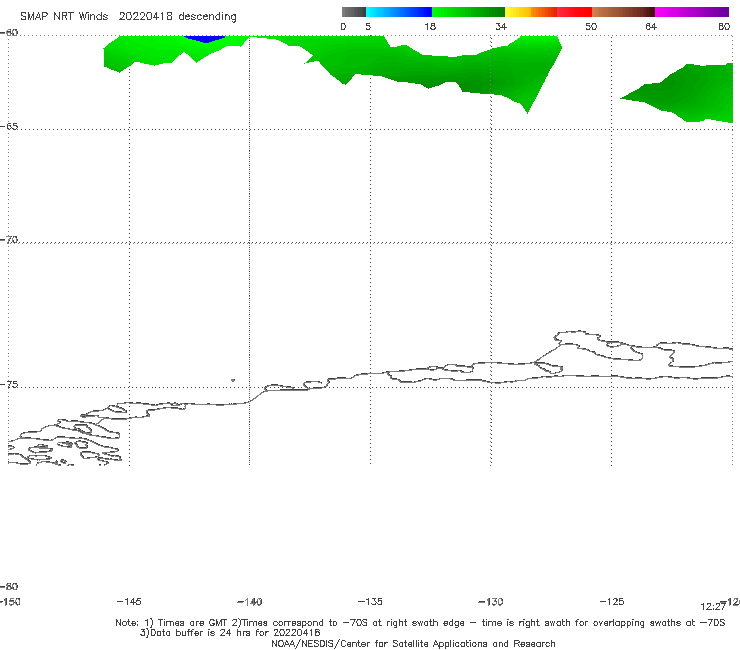740x650 pixels.
Task: Click the '-135' longitude axis label
Action: coord(370,601)
